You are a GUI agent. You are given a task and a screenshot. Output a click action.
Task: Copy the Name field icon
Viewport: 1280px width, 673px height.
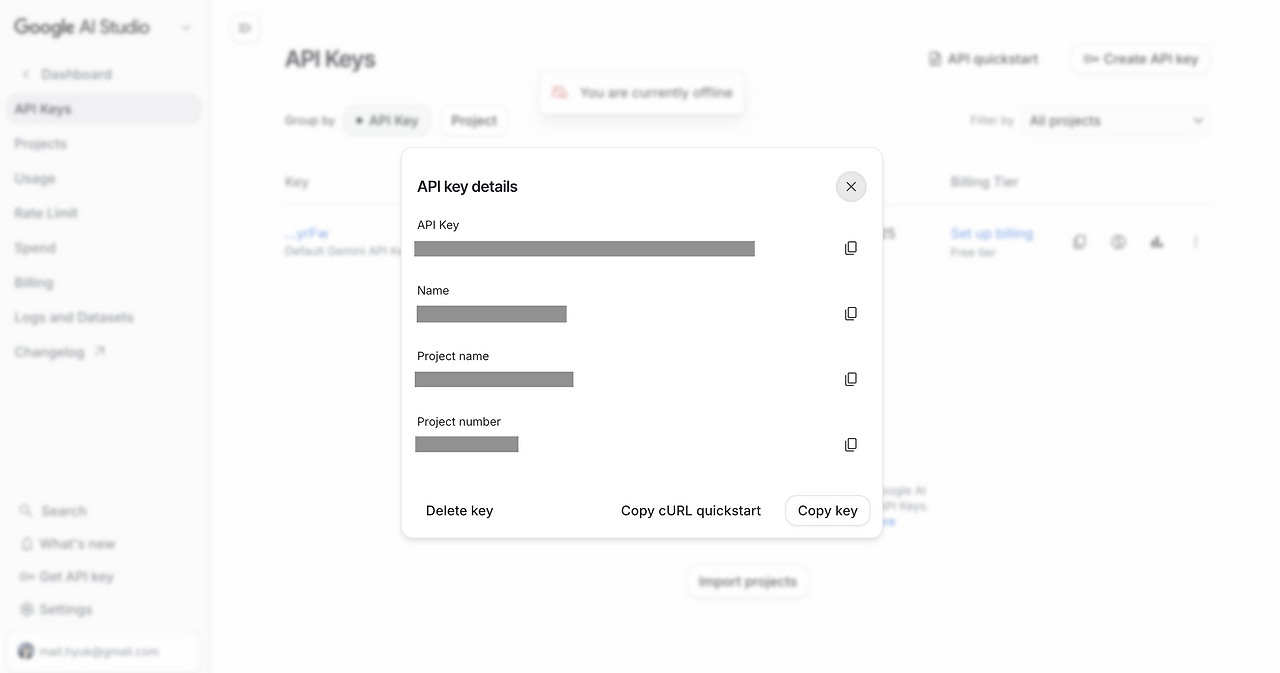851,314
